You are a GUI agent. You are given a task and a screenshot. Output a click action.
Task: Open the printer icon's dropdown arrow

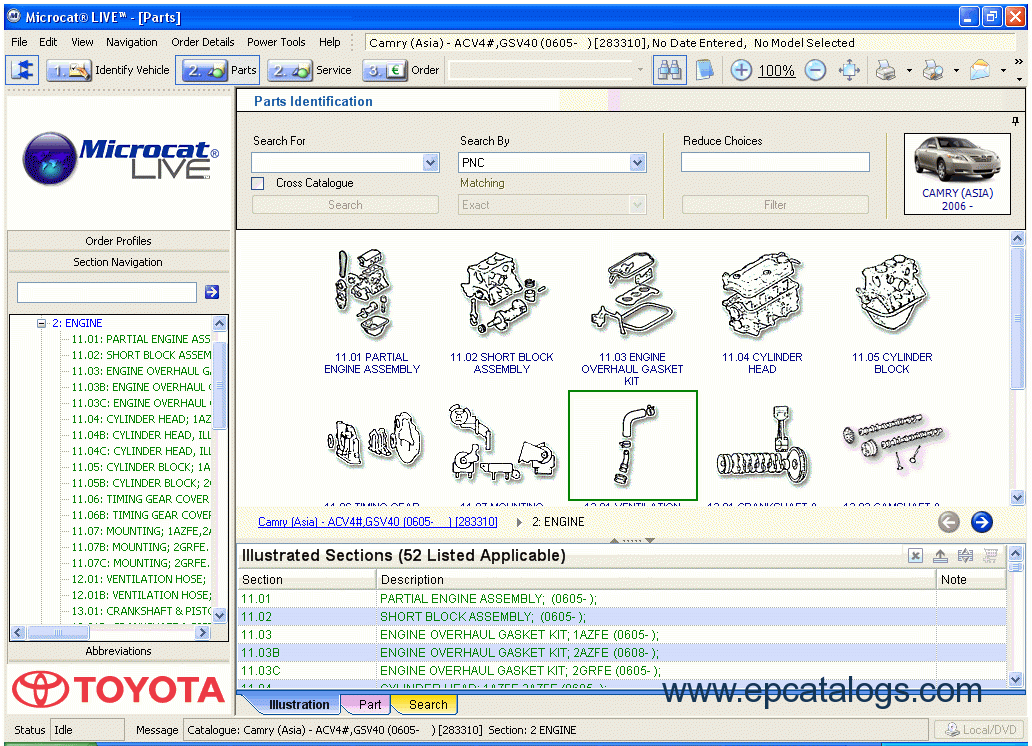coord(909,70)
